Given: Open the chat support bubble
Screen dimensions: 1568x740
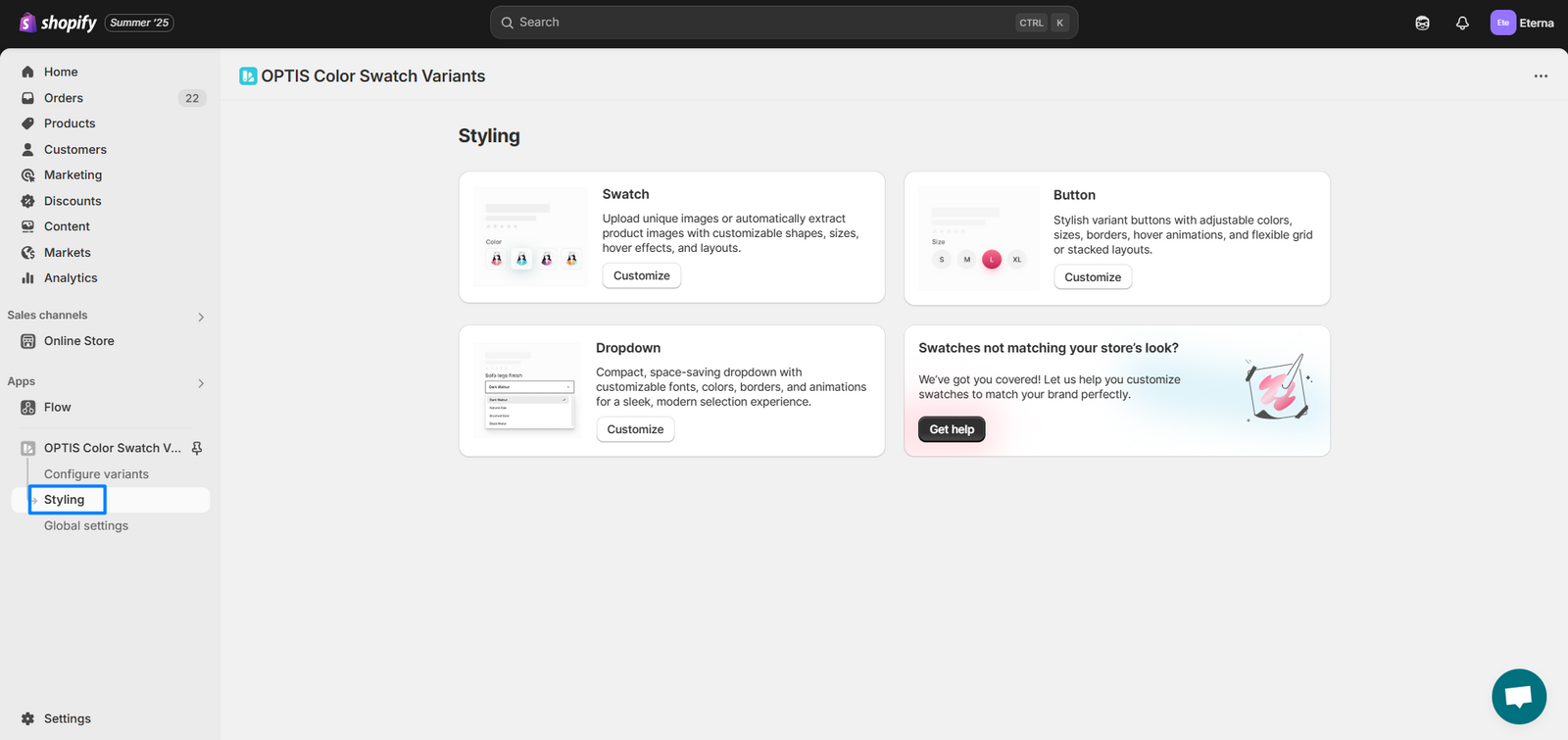Looking at the screenshot, I should [x=1519, y=697].
